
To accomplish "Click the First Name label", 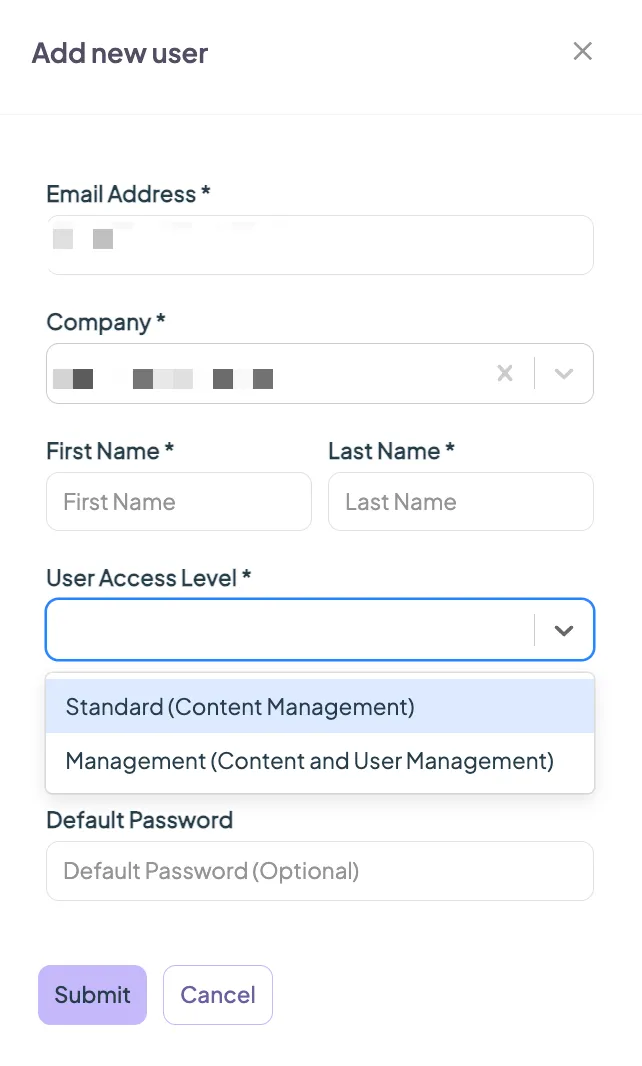I will pyautogui.click(x=109, y=451).
